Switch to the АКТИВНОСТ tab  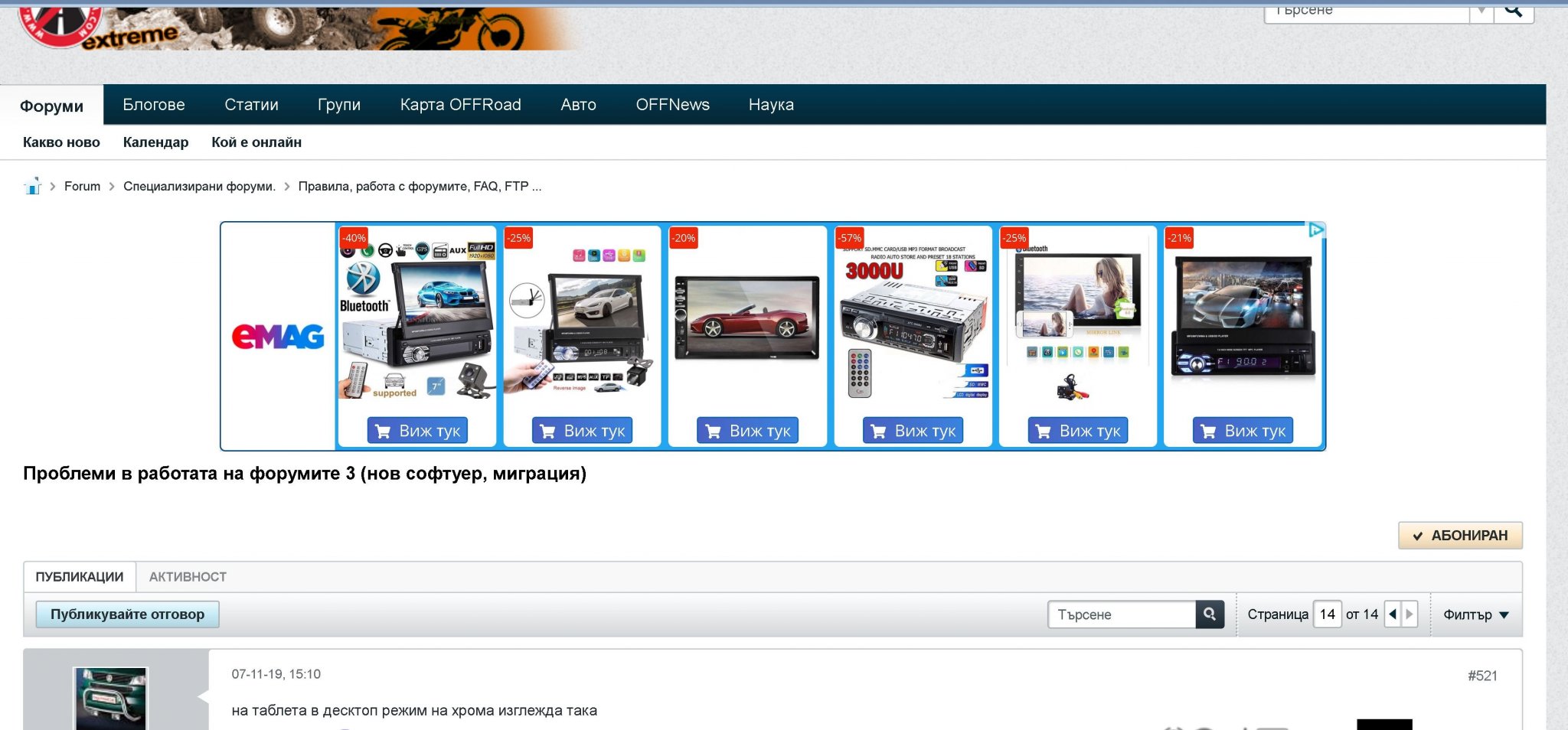click(x=188, y=577)
